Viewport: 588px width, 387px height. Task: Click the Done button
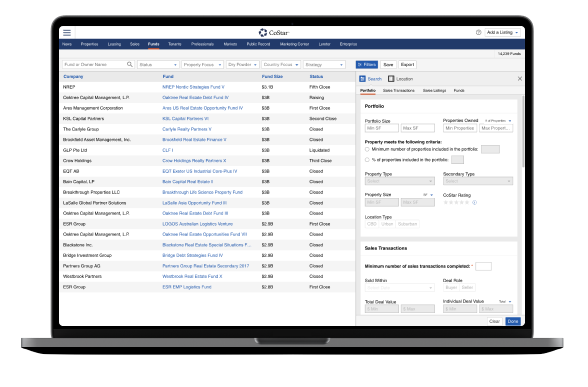click(x=513, y=321)
